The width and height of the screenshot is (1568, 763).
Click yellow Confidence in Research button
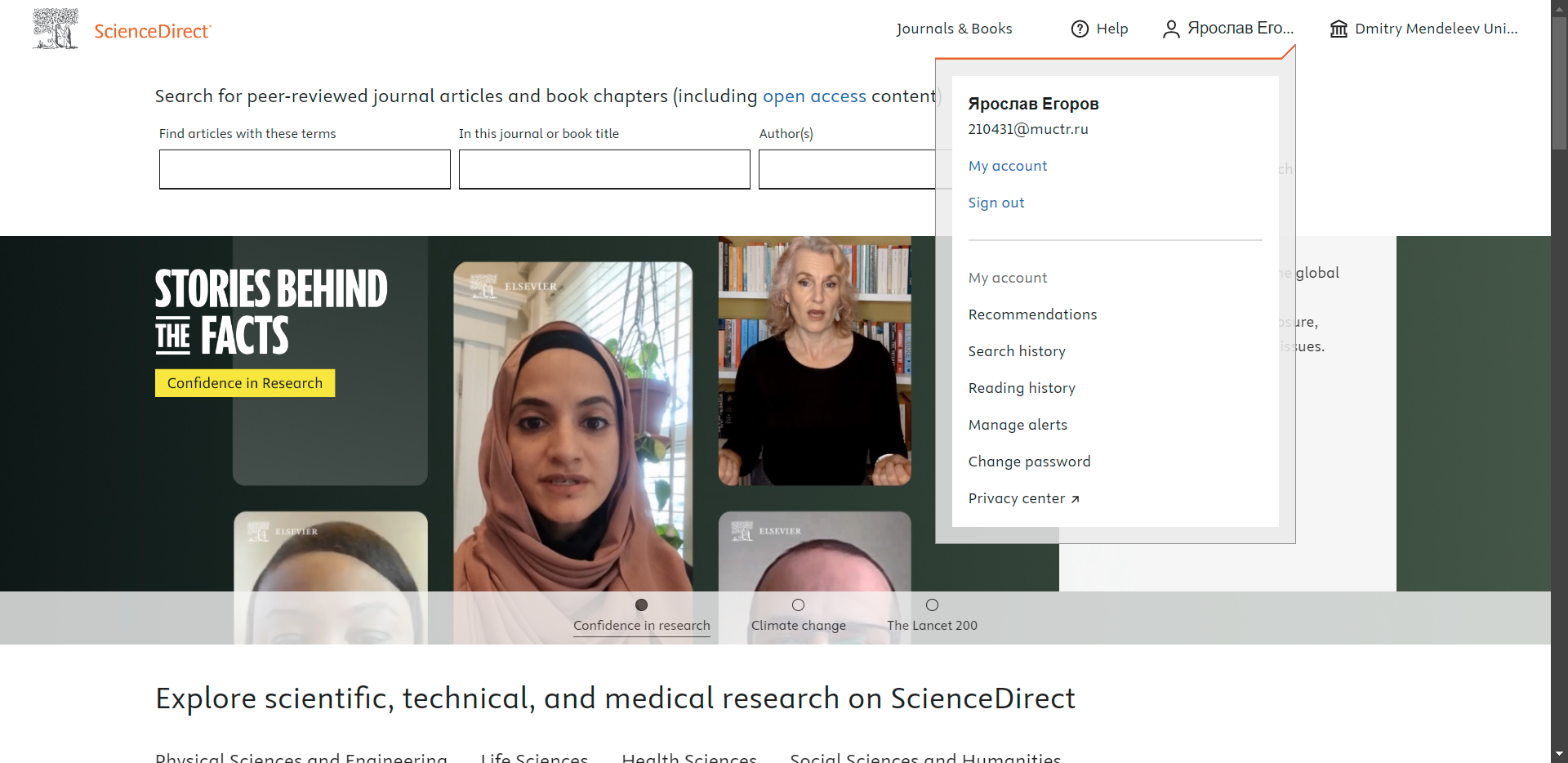(x=245, y=383)
